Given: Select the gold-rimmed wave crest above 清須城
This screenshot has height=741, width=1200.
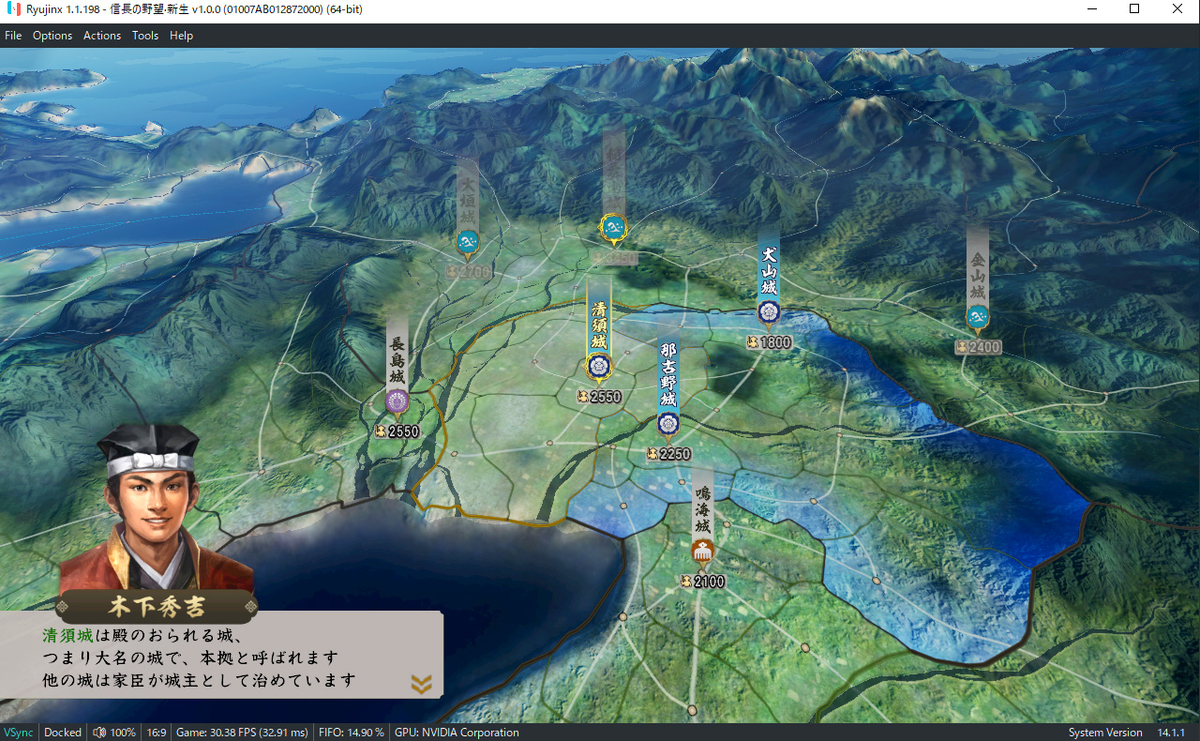Looking at the screenshot, I should 613,229.
